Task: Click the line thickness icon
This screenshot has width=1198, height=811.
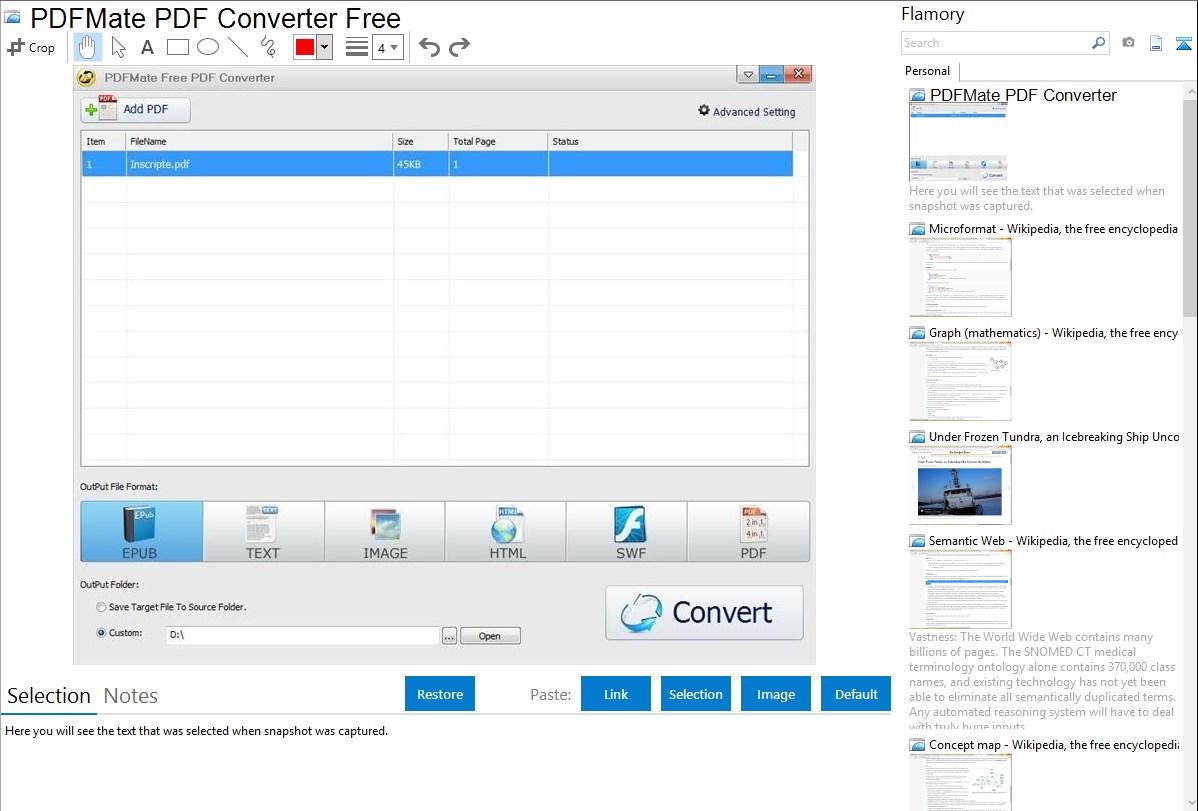Action: 357,47
